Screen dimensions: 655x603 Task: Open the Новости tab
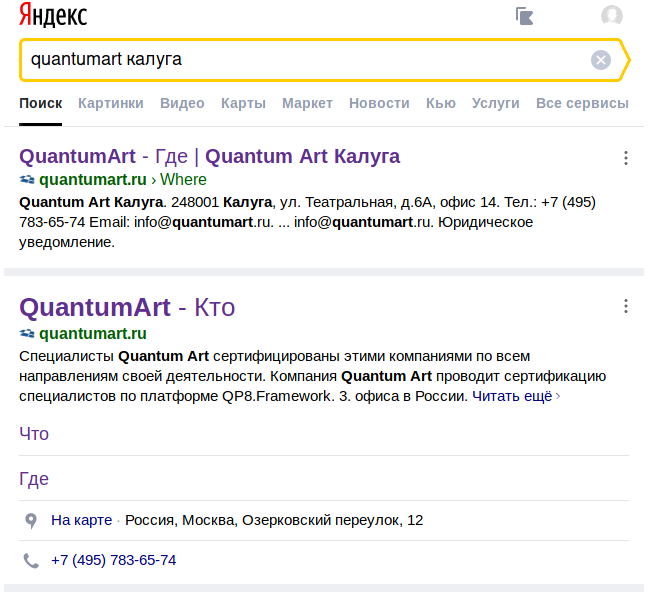click(x=379, y=103)
